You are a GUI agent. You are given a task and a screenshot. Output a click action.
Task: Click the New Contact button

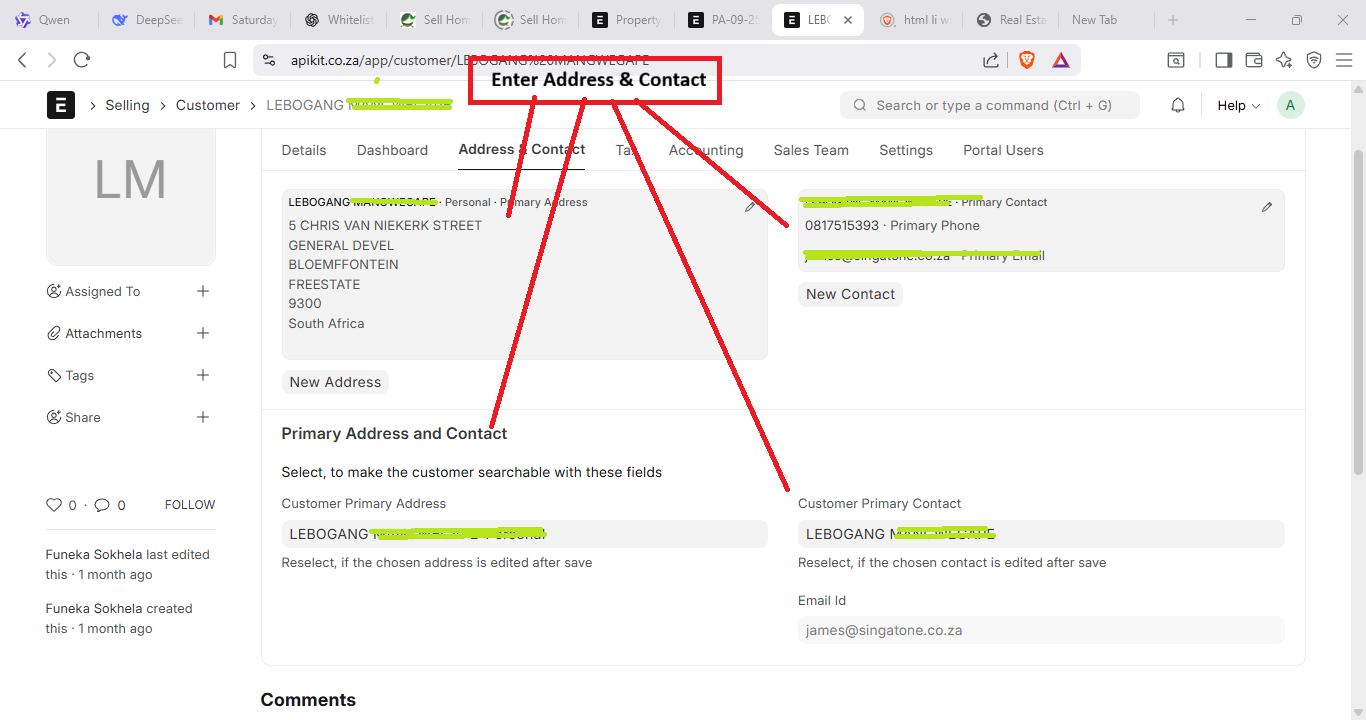pyautogui.click(x=850, y=294)
